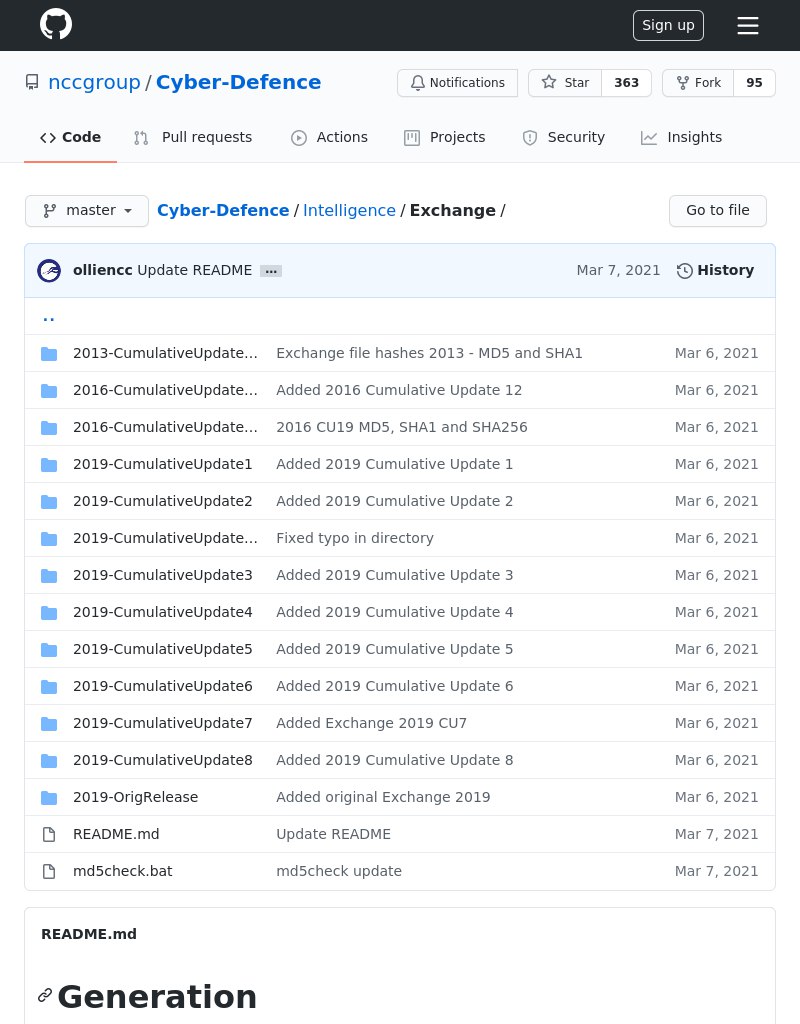Click folder icon beside 2019-CumulativeUpdate6

[49, 687]
